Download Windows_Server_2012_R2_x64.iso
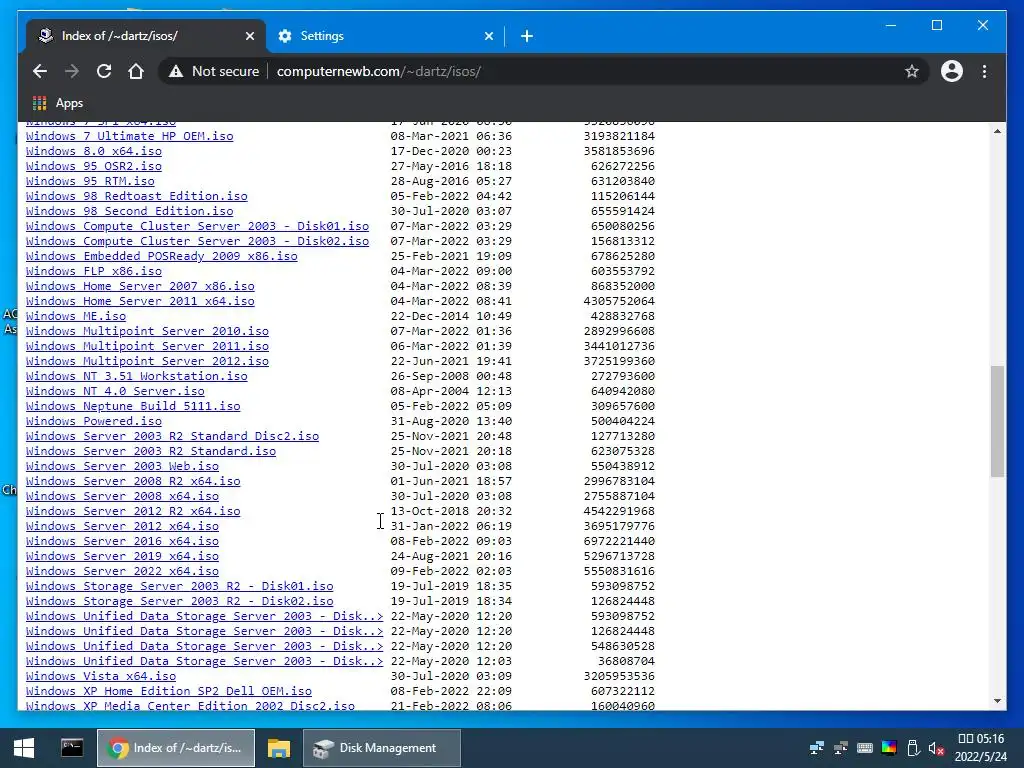This screenshot has width=1024, height=768. [133, 511]
